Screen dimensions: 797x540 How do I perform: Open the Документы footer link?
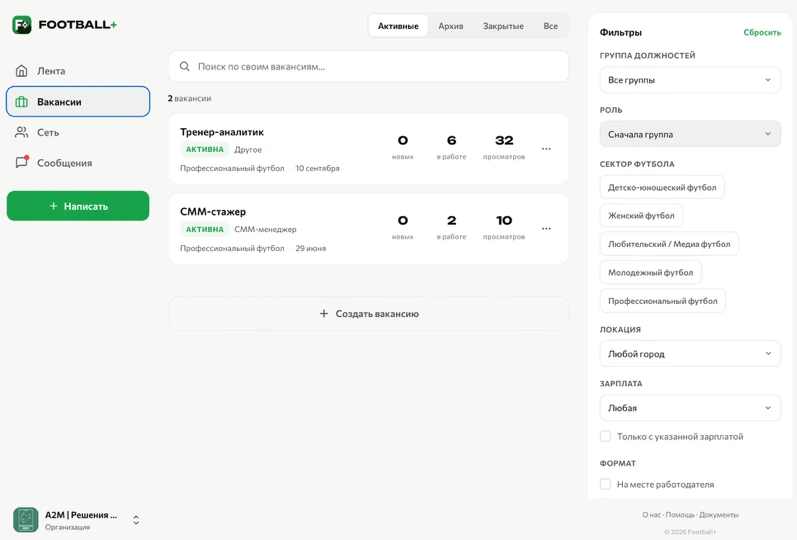coord(718,515)
